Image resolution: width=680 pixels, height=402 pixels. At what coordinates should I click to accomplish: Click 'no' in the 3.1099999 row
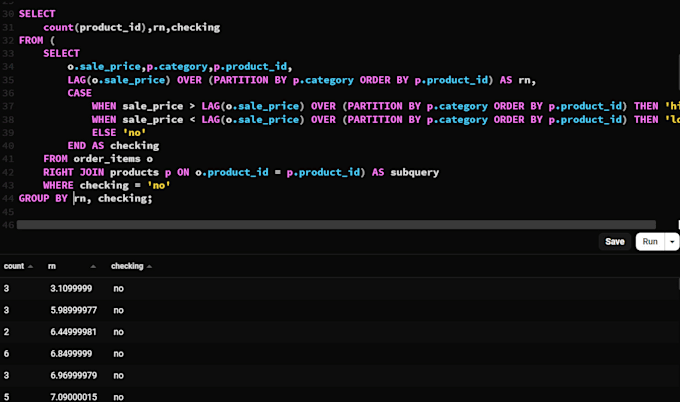coord(118,288)
